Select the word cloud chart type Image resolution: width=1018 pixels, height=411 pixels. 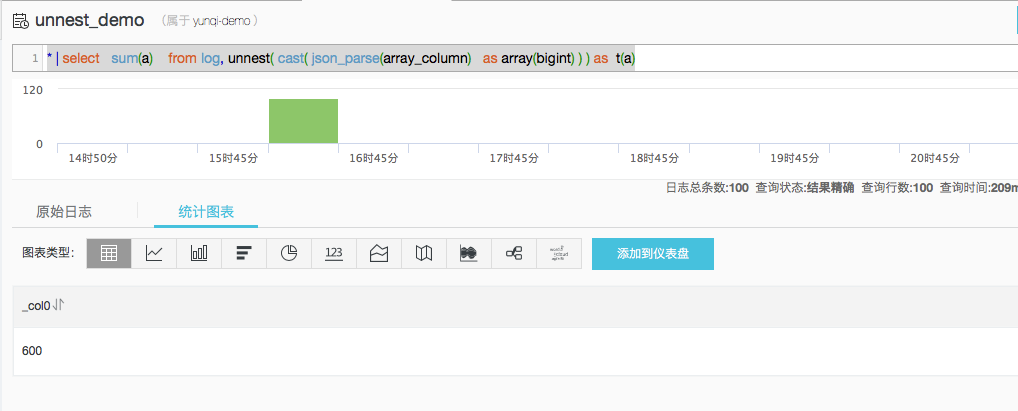(x=558, y=253)
